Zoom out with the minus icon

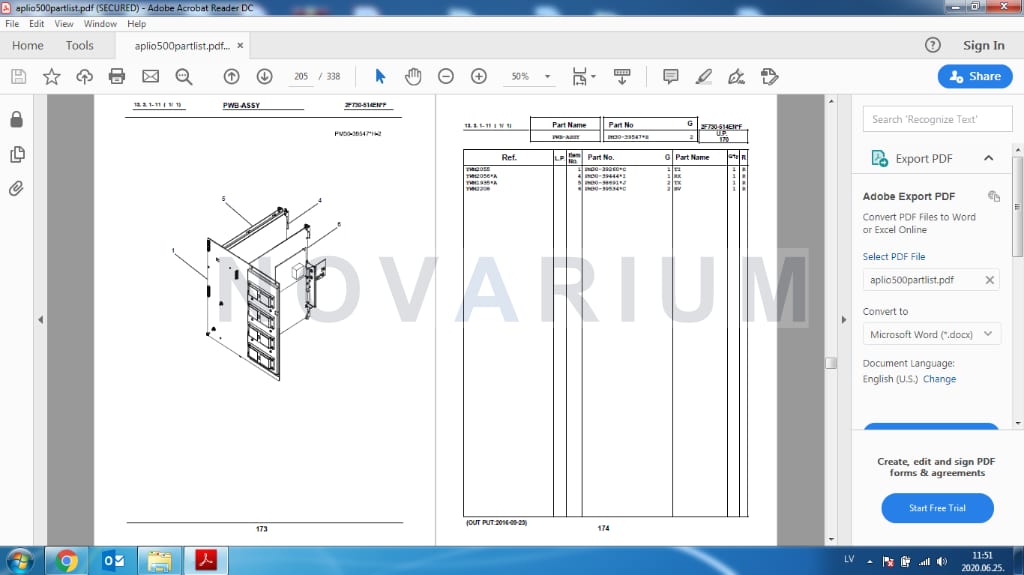coord(446,76)
